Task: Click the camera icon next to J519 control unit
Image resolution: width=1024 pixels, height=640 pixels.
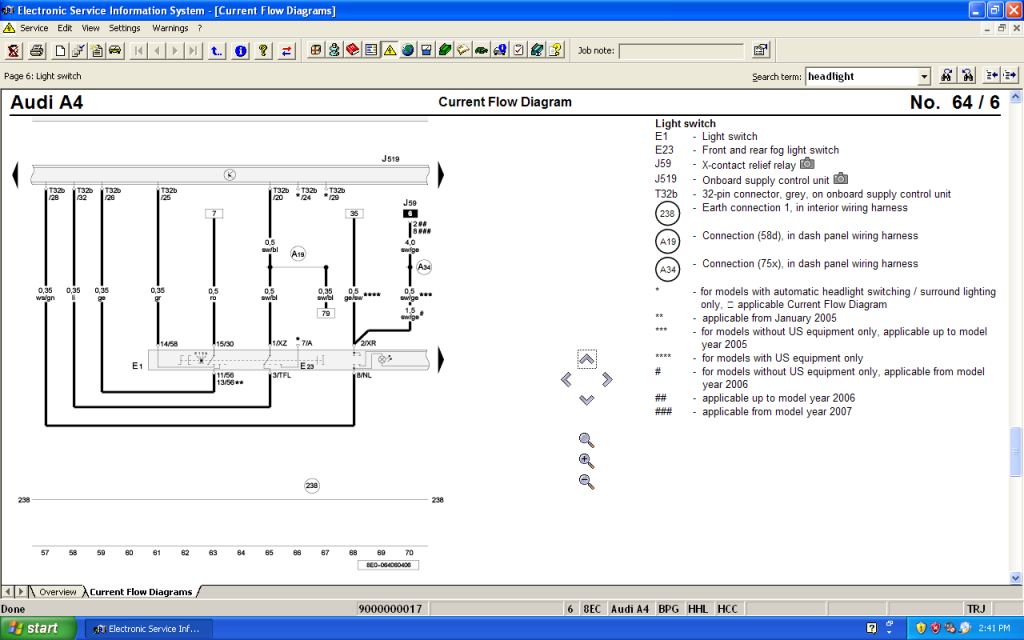Action: click(x=840, y=178)
